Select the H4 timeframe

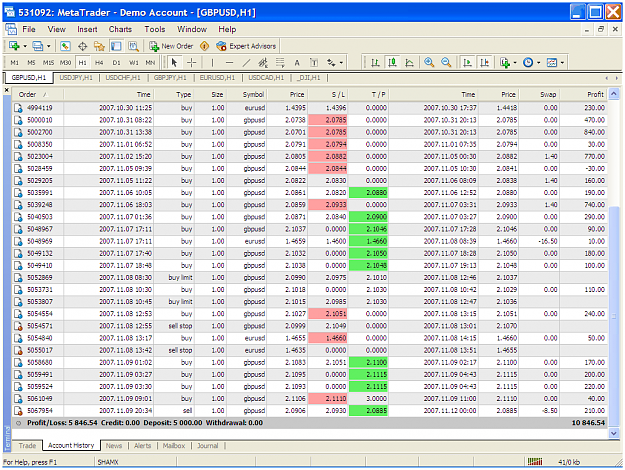coord(99,63)
